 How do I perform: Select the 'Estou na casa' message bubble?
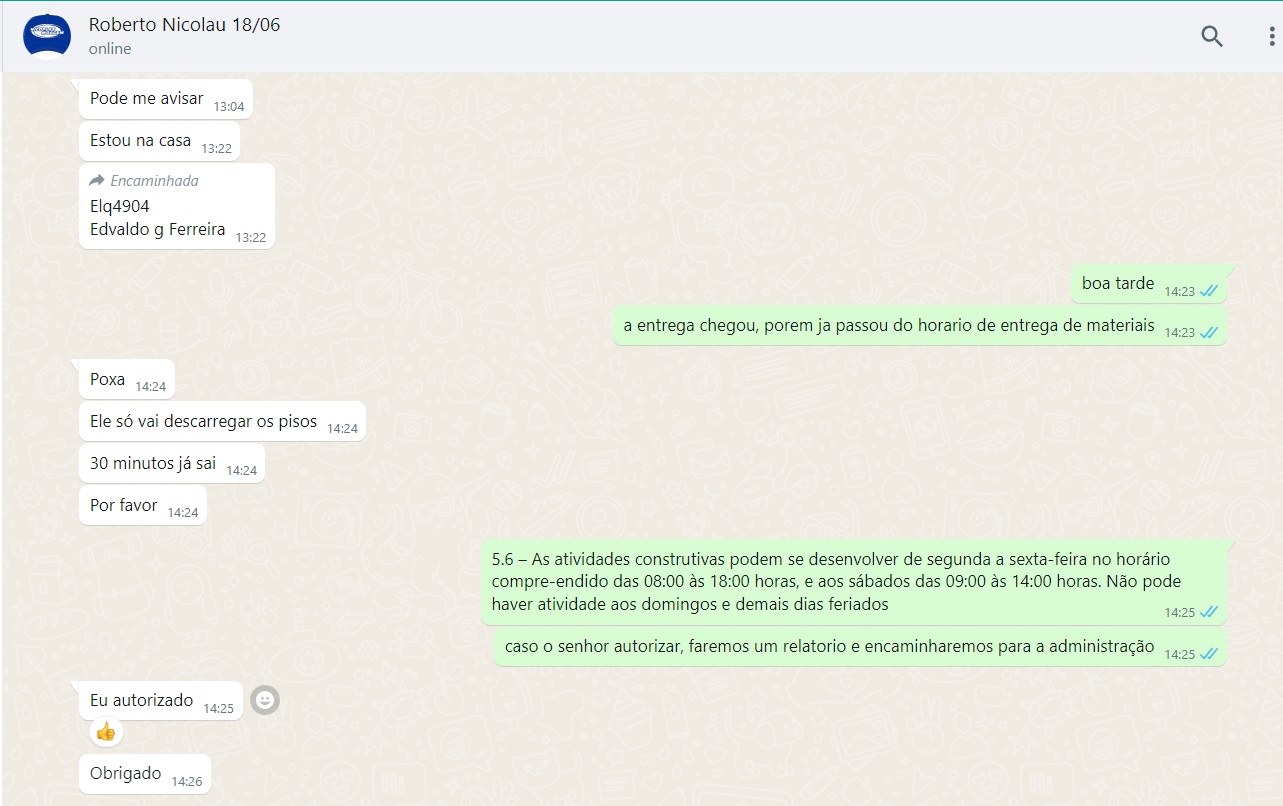tap(141, 141)
